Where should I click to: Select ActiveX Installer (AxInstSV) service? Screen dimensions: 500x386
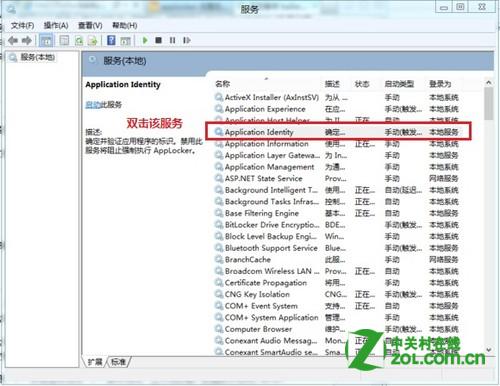tap(337, 97)
